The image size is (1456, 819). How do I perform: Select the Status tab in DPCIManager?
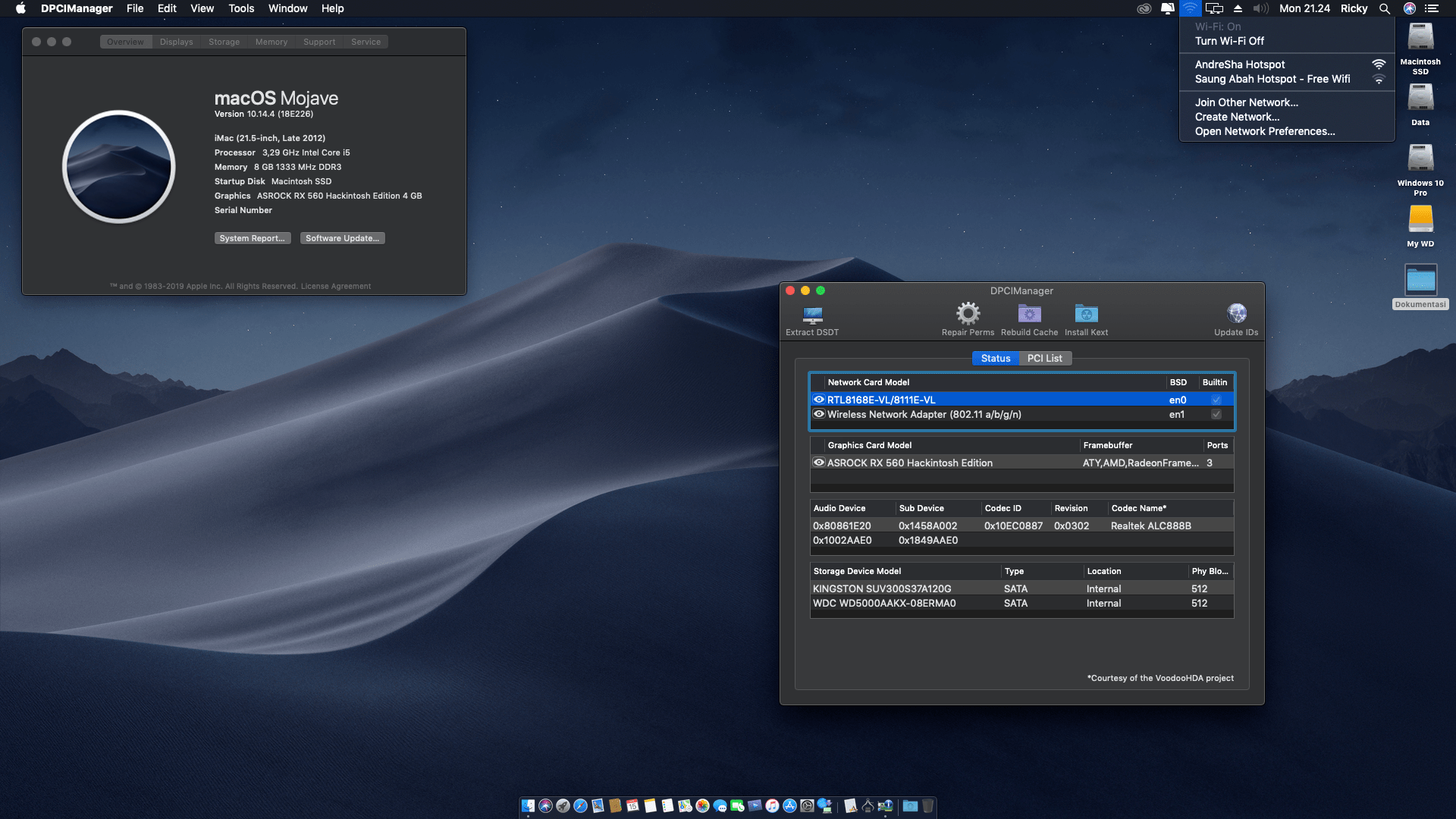[x=996, y=358]
